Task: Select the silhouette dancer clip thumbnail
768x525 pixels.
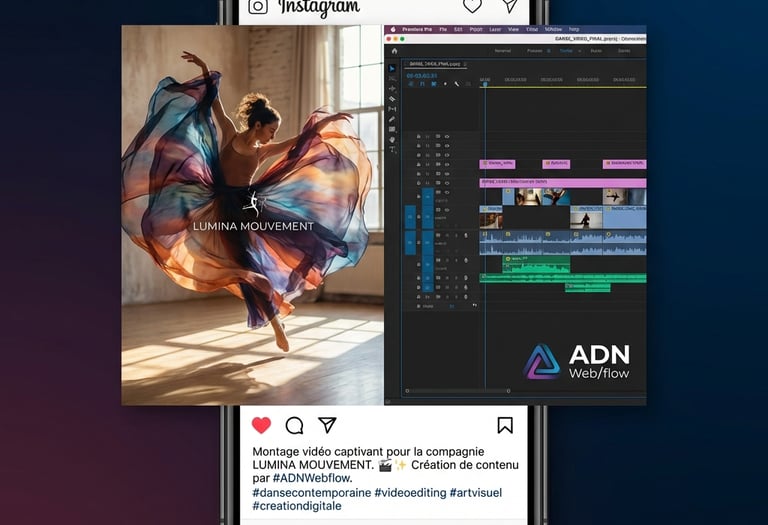Action: tap(586, 220)
